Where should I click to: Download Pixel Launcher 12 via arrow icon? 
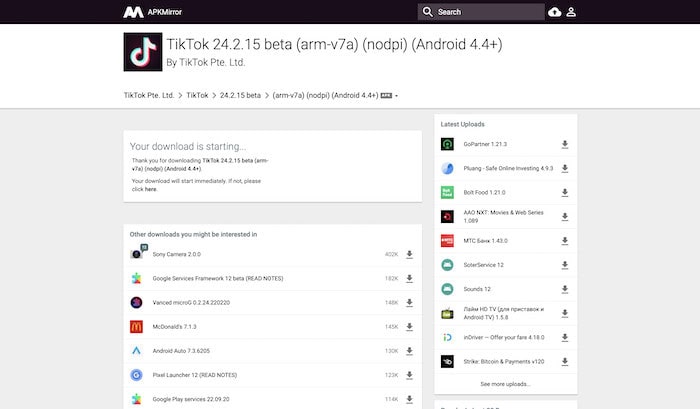point(409,375)
